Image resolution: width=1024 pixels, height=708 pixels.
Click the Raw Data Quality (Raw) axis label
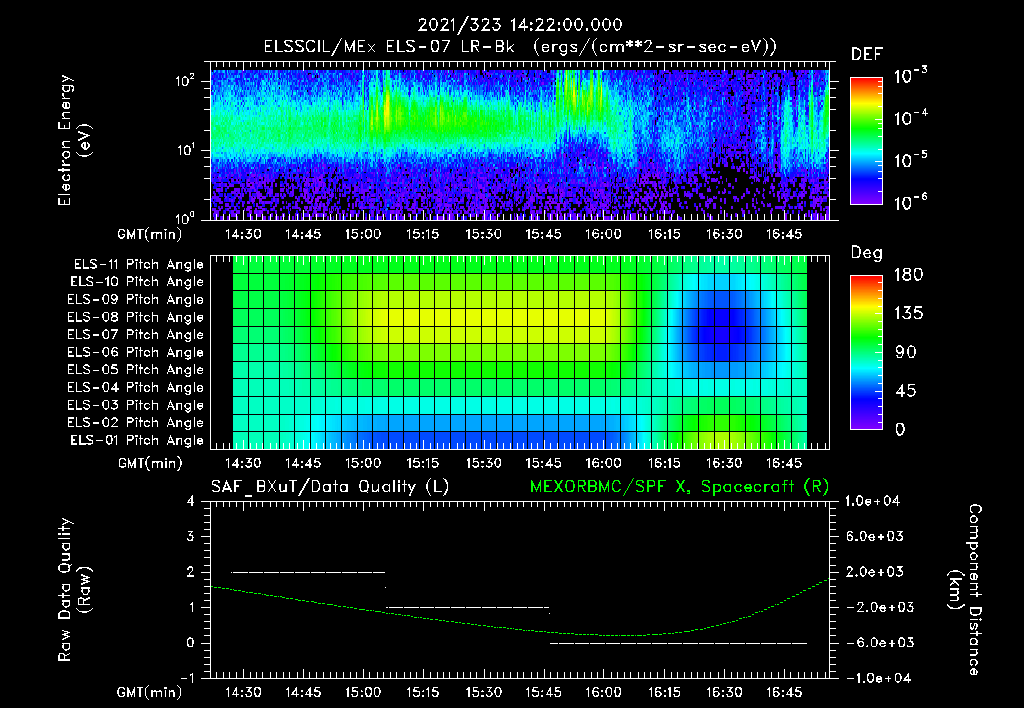73,590
